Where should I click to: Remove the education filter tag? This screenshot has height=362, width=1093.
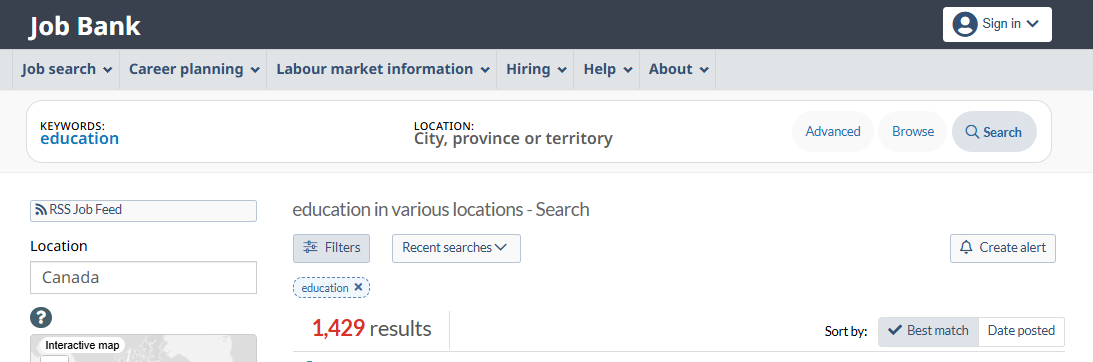point(358,287)
